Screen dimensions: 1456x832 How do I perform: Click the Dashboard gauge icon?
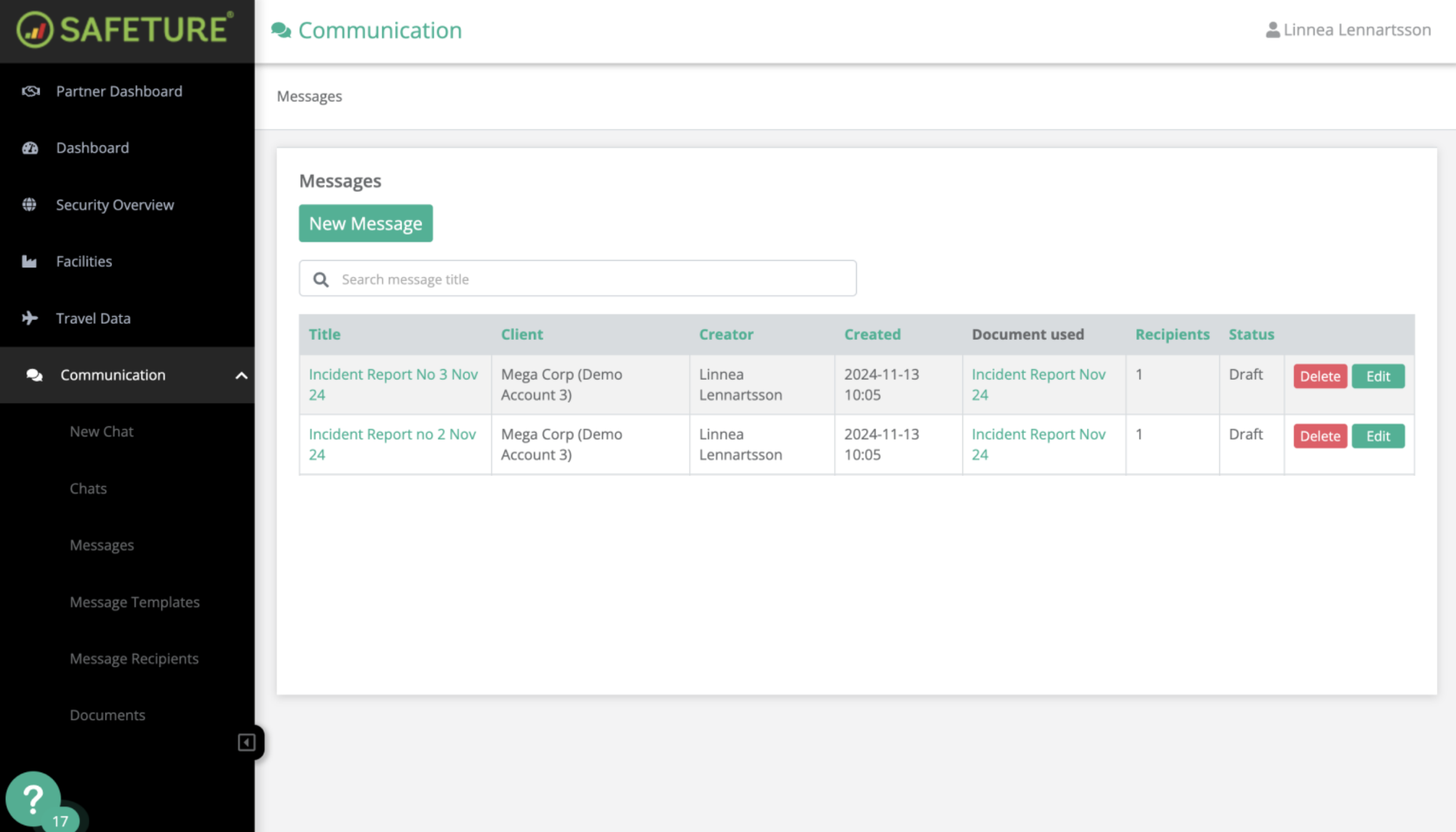30,148
